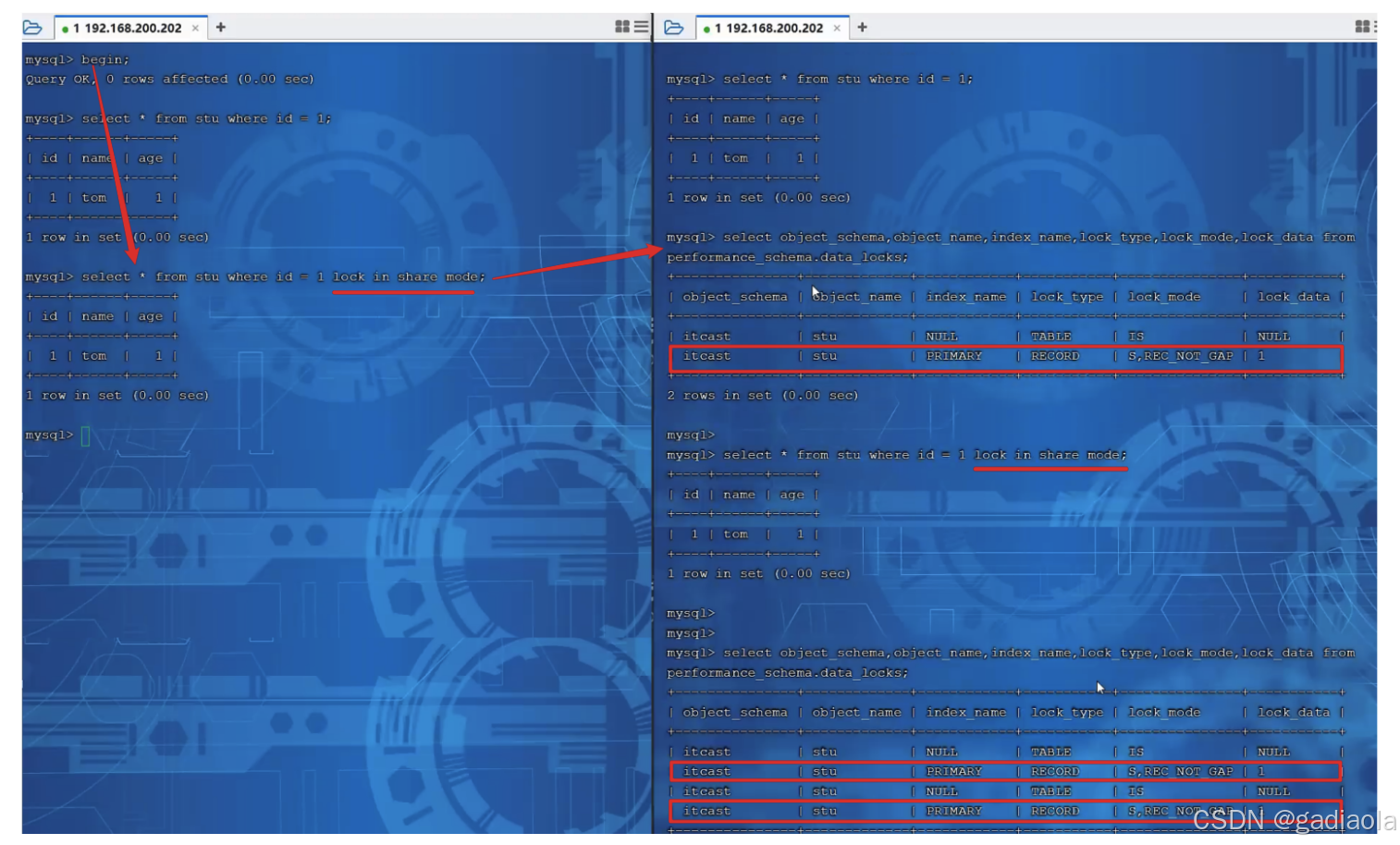Screen dimensions: 1400x845
Task: Open the hamburger menu in left pane
Action: pyautogui.click(x=641, y=27)
